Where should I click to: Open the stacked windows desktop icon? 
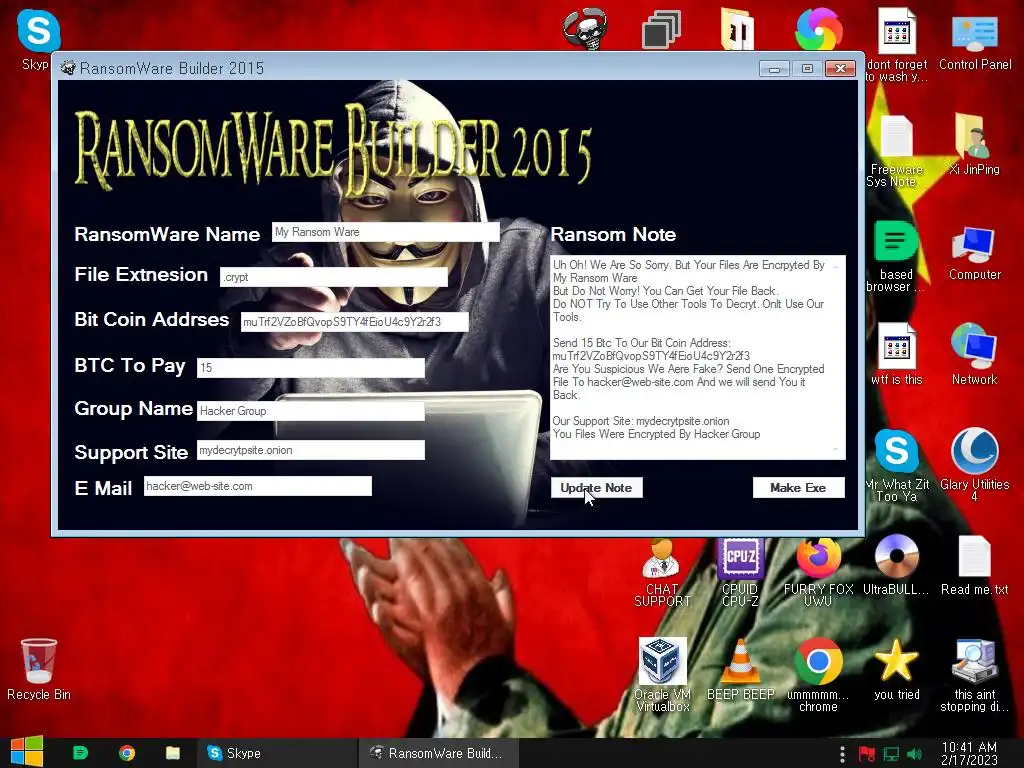[661, 29]
